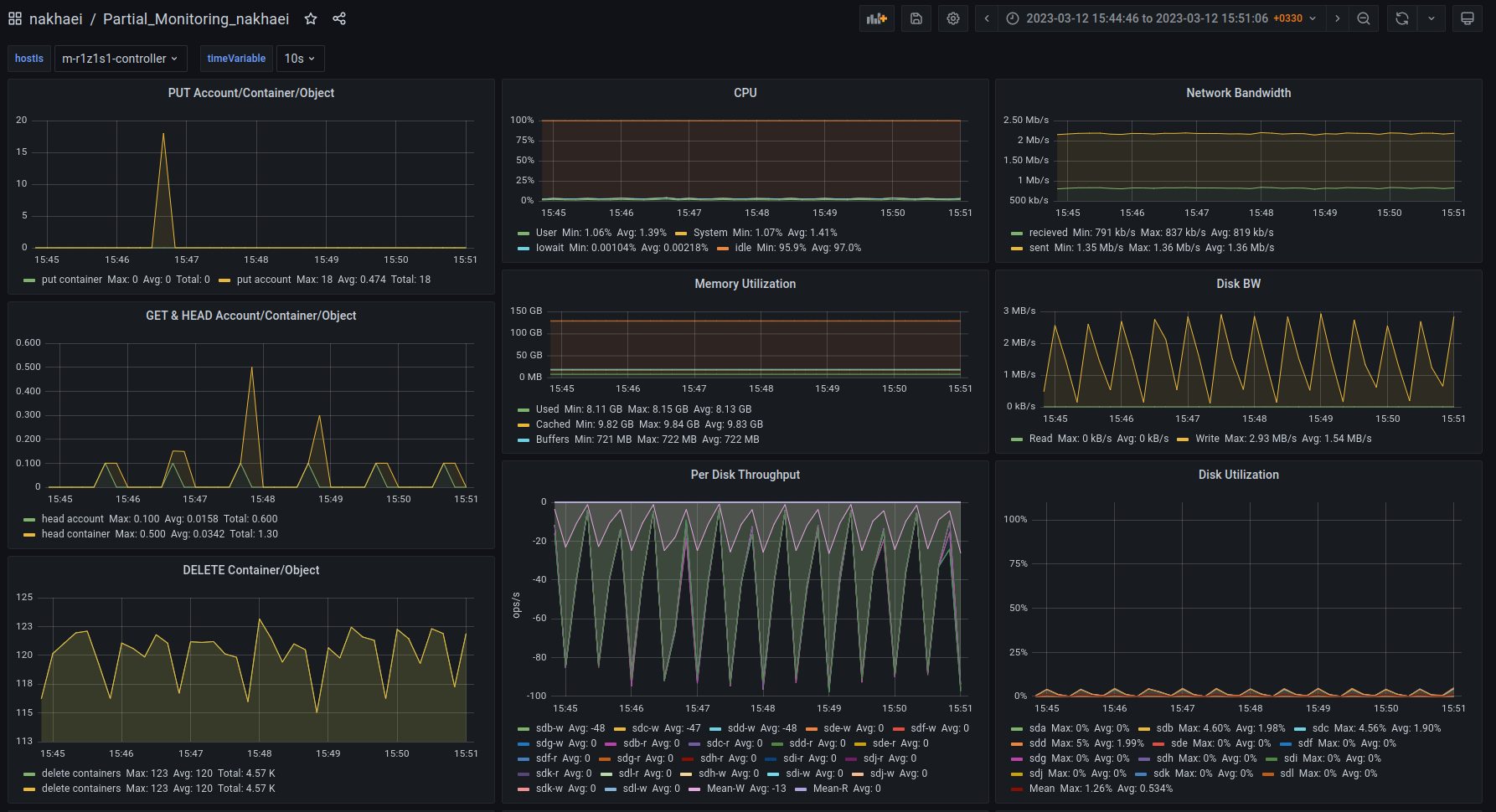
Task: Click the 'nakhaei' folder breadcrumb link
Action: [x=55, y=18]
